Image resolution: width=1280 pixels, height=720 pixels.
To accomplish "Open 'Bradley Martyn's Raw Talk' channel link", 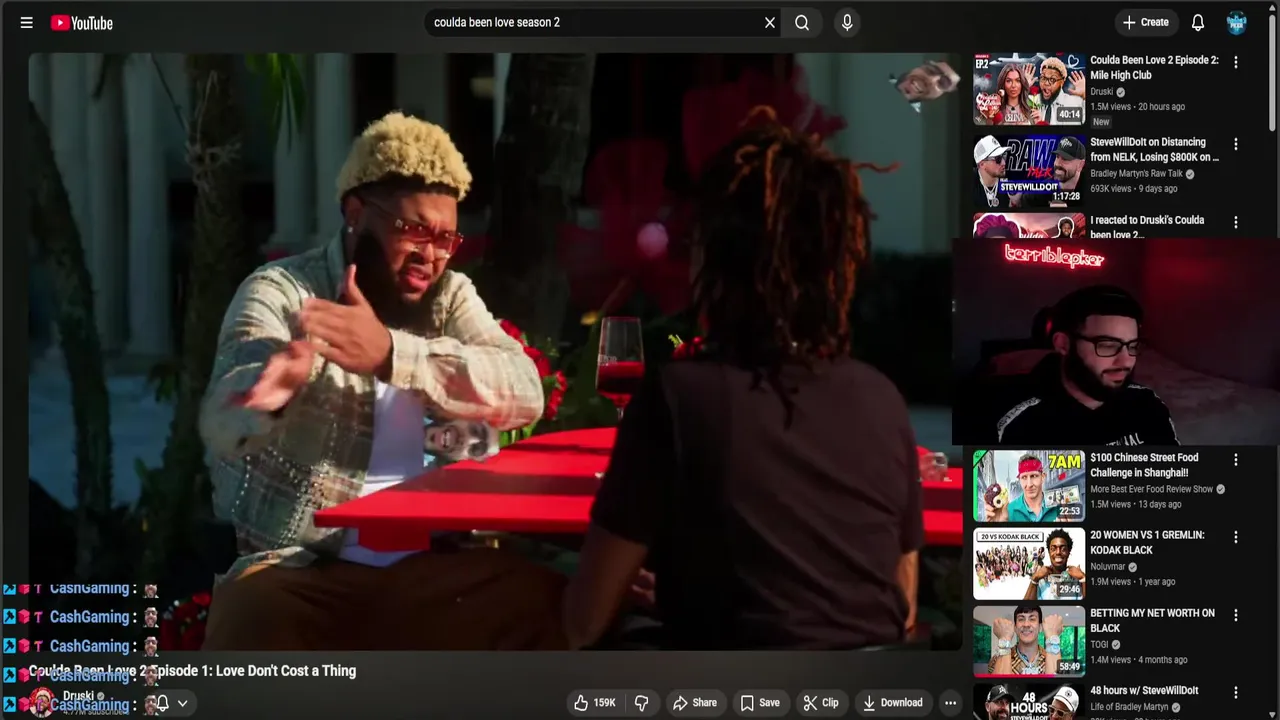I will click(x=1136, y=174).
